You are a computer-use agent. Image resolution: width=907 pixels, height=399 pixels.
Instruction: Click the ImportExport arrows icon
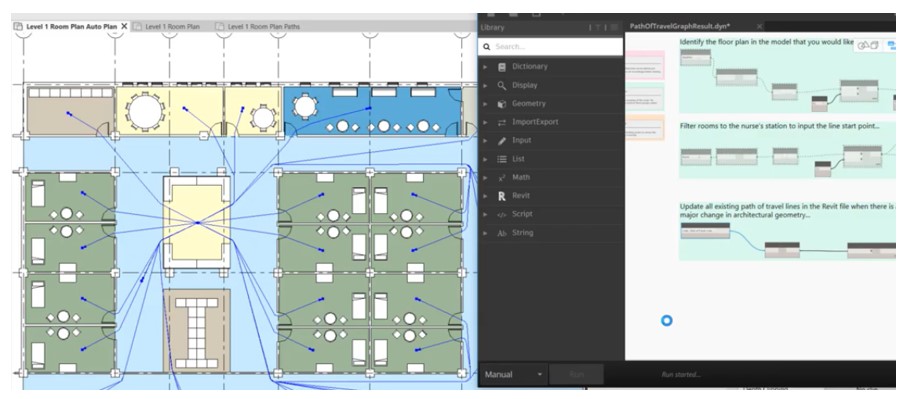[502, 122]
